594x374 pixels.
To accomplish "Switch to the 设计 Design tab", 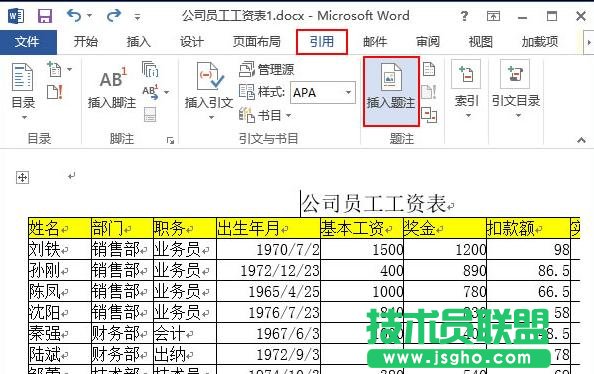I will point(191,42).
